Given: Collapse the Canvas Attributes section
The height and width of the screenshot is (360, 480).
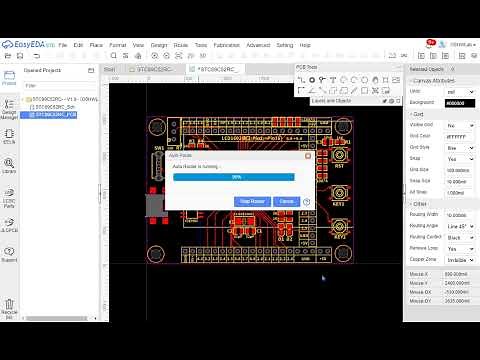Looking at the screenshot, I should pyautogui.click(x=432, y=81).
